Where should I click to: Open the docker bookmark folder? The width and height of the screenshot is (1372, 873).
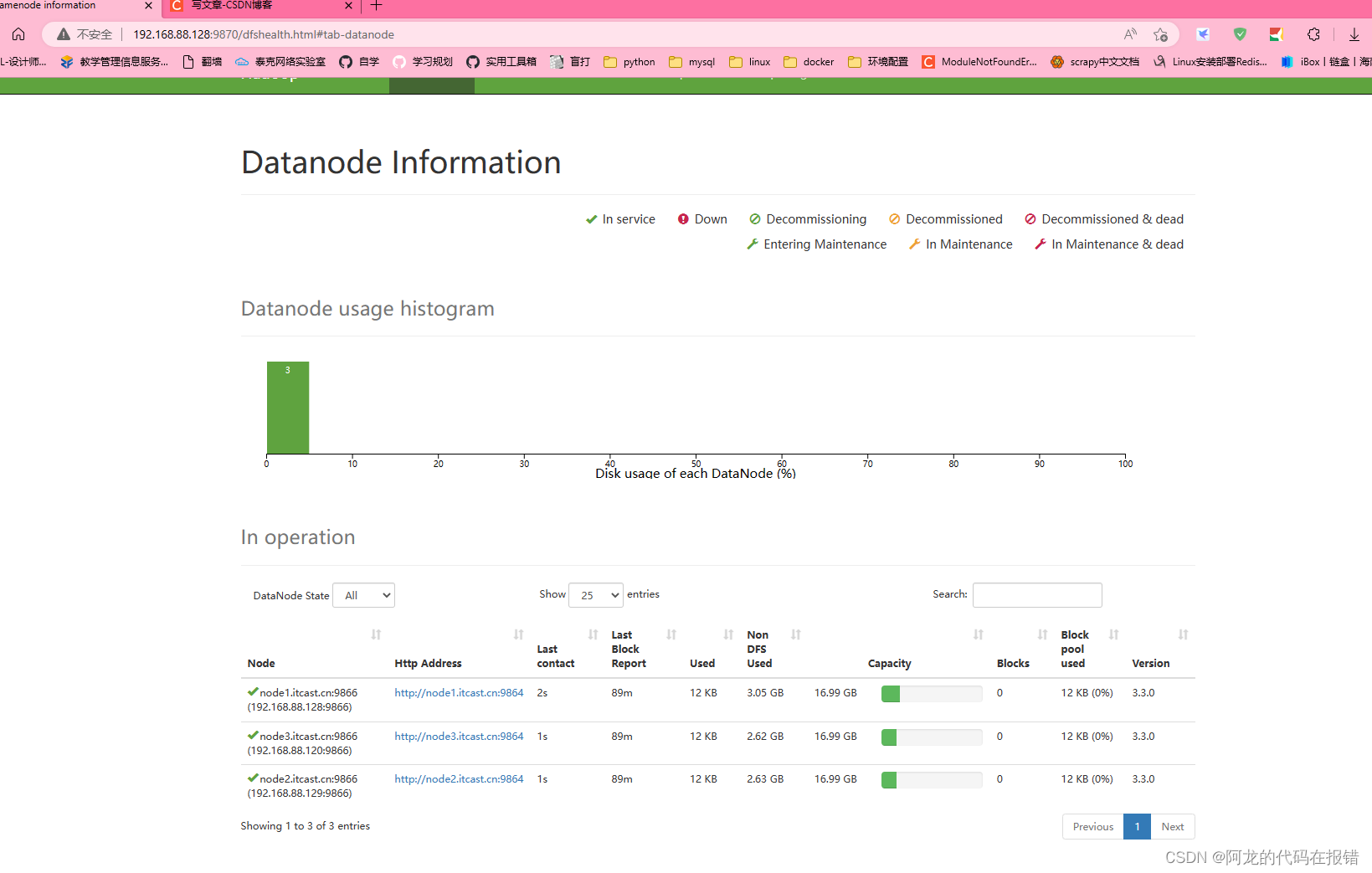pos(809,62)
